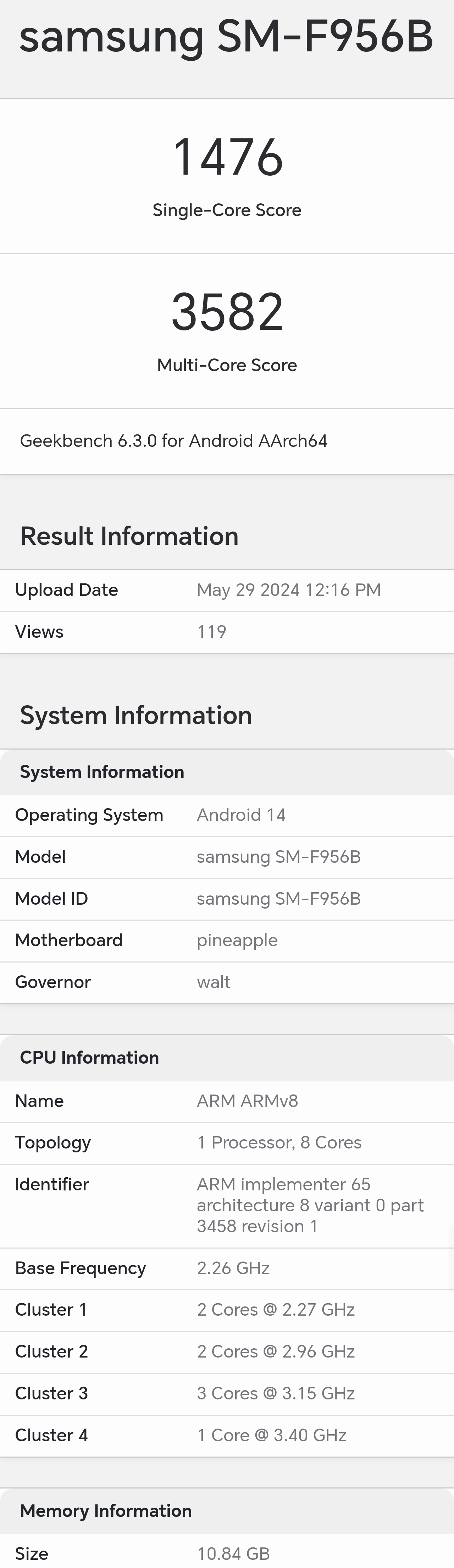Select the 3582 multi-core score number
The width and height of the screenshot is (454, 1568).
point(228,312)
